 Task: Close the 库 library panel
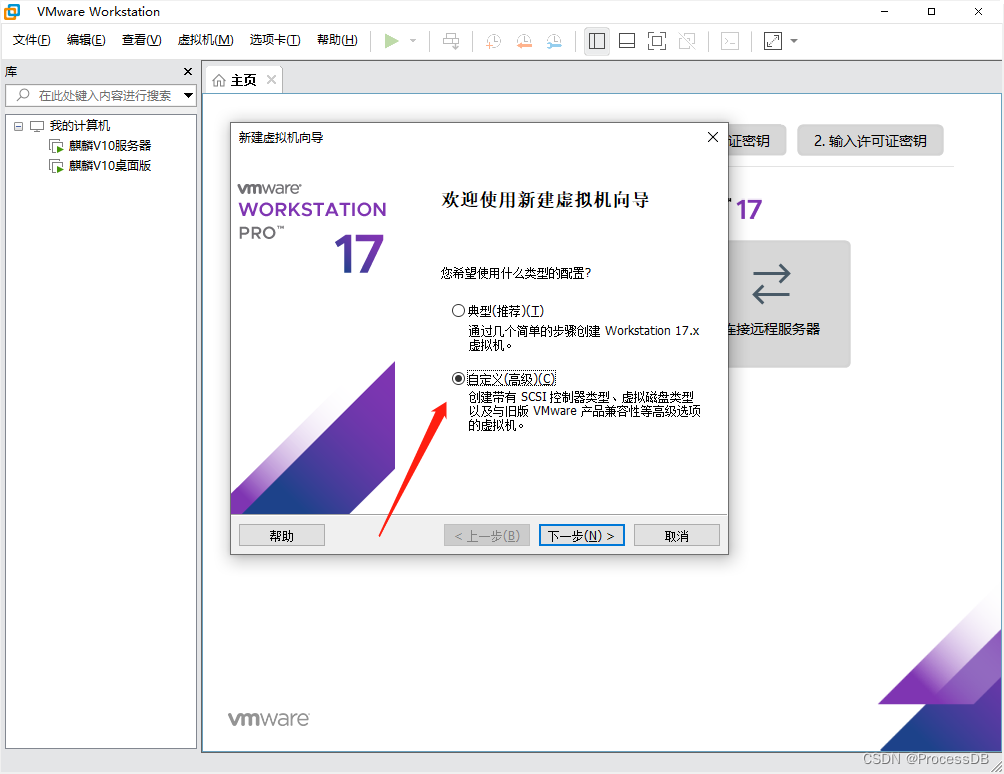coord(188,72)
